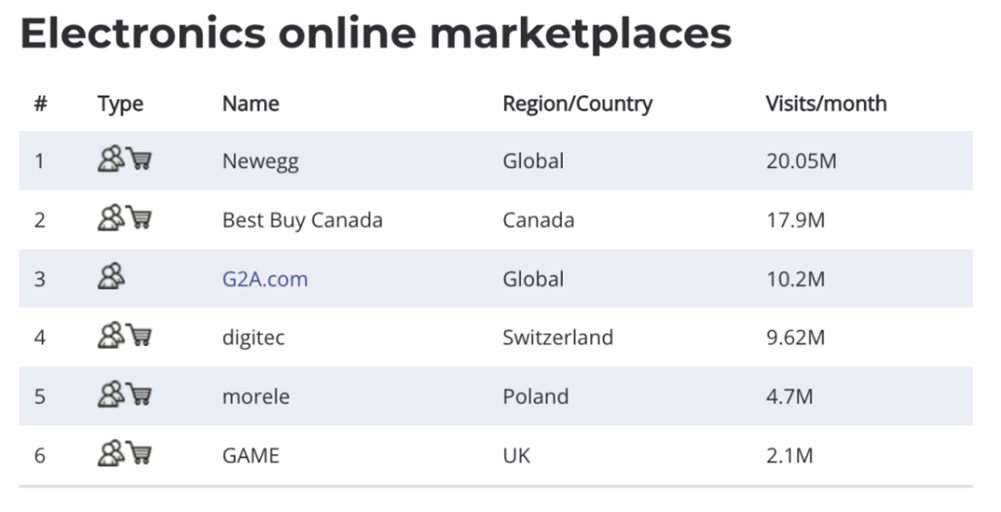
Task: Click the people icon in G2A.com row
Action: click(111, 276)
